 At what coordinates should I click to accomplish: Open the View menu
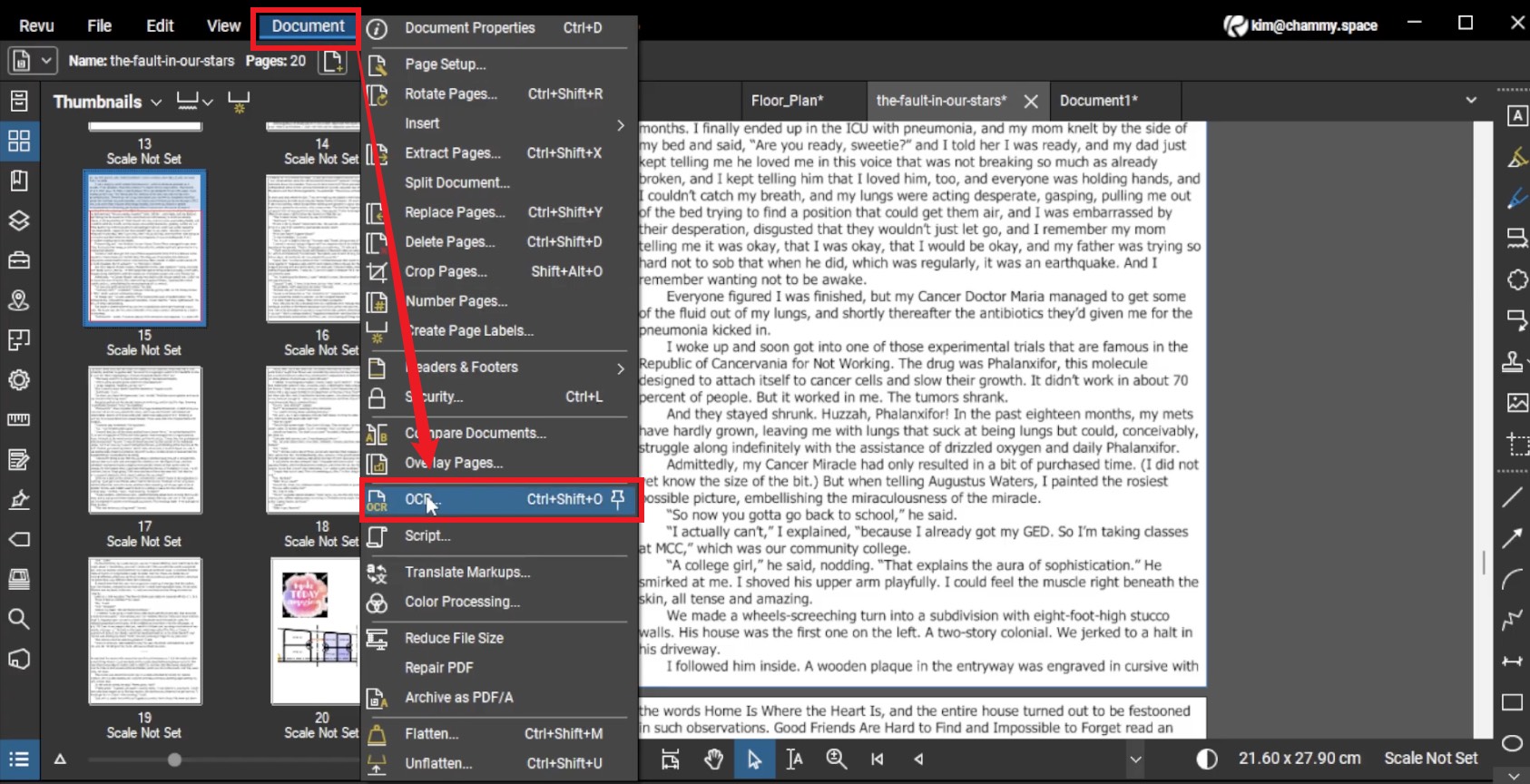[x=223, y=26]
